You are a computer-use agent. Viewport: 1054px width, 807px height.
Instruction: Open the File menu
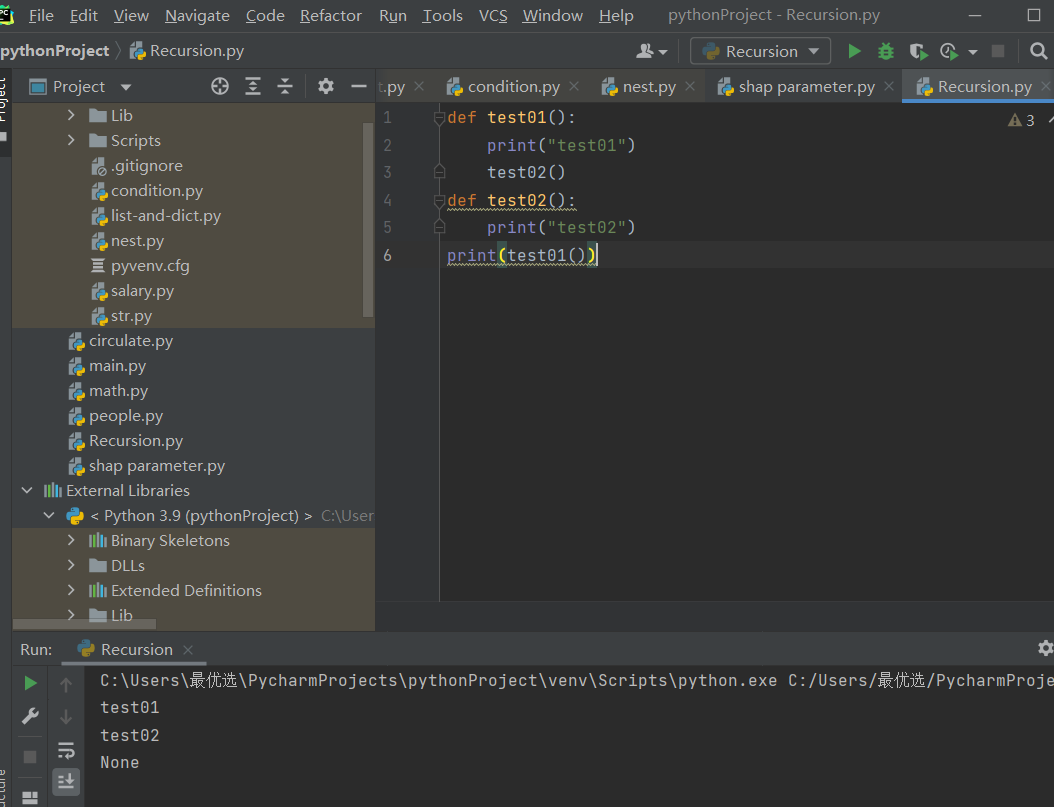pos(41,15)
